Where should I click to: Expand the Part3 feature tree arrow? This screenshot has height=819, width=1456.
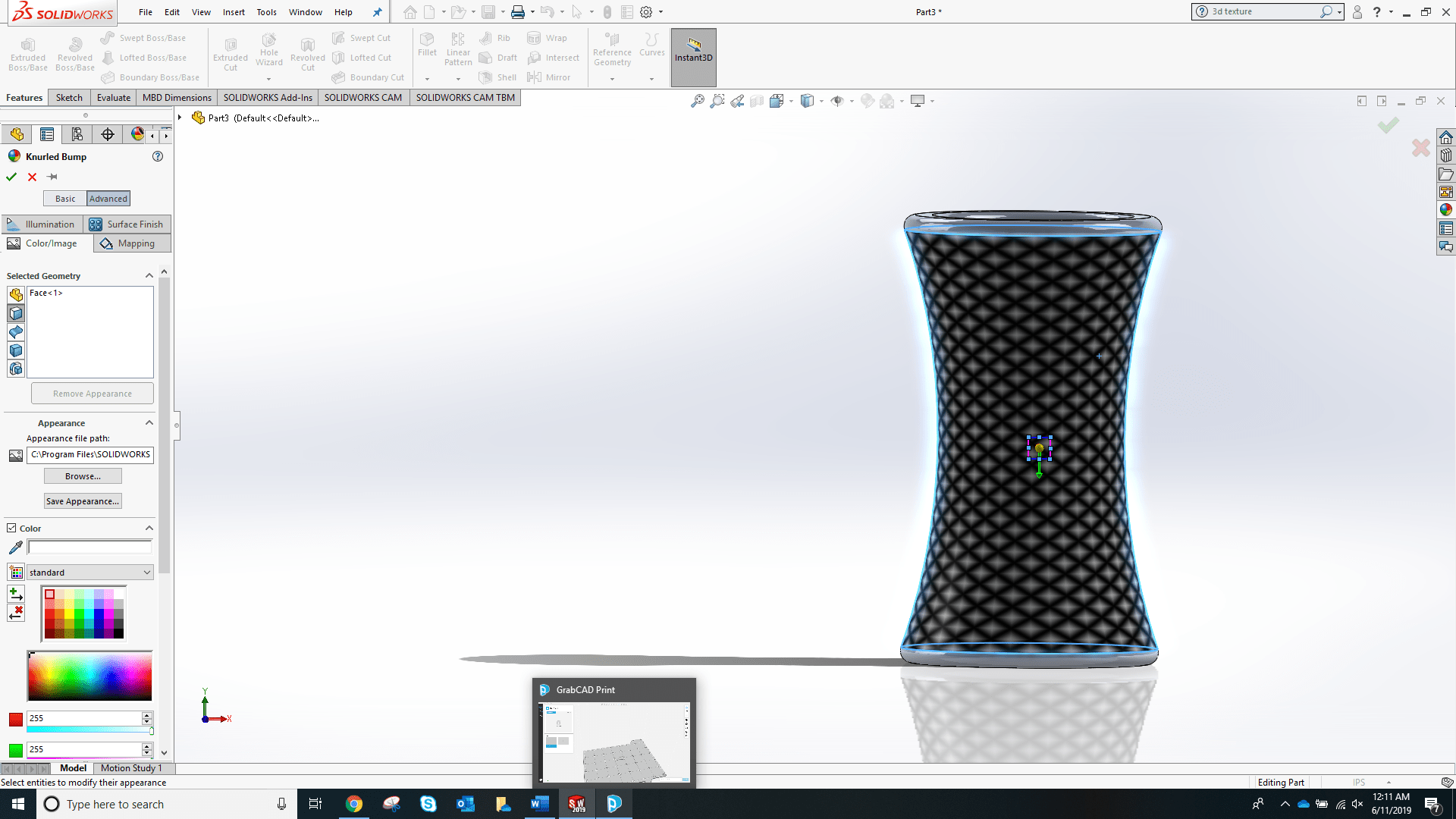[180, 118]
